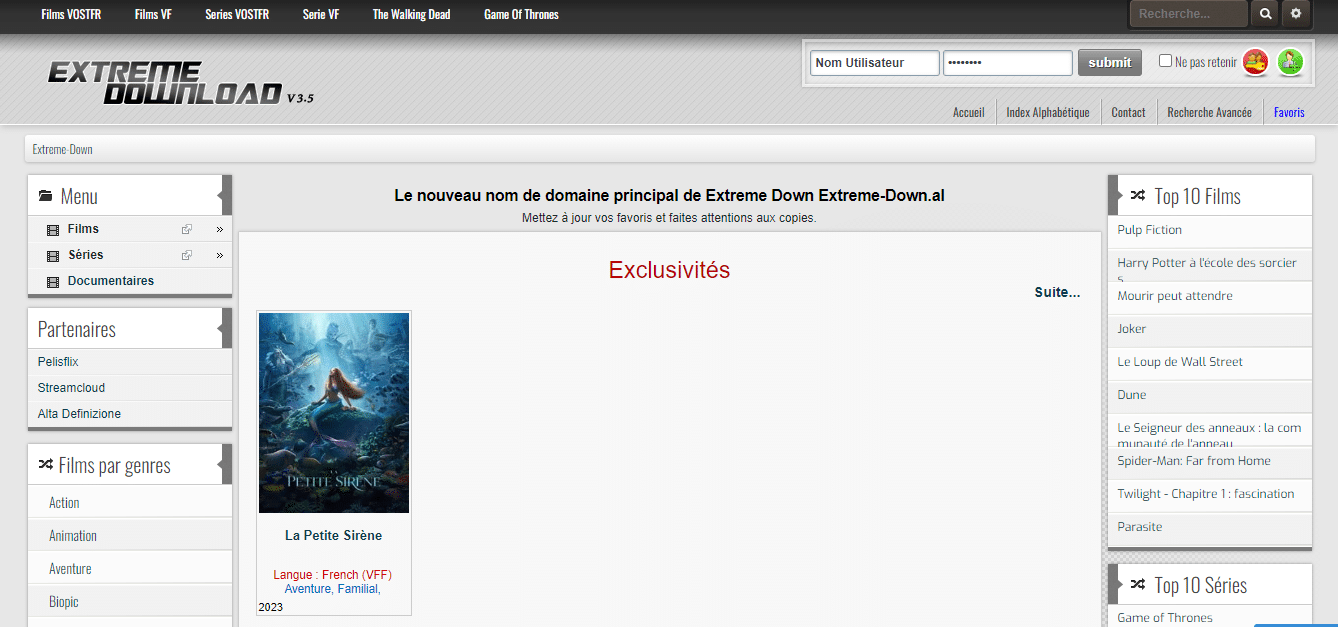Click the green user registration icon
The image size is (1338, 627).
click(x=1290, y=62)
